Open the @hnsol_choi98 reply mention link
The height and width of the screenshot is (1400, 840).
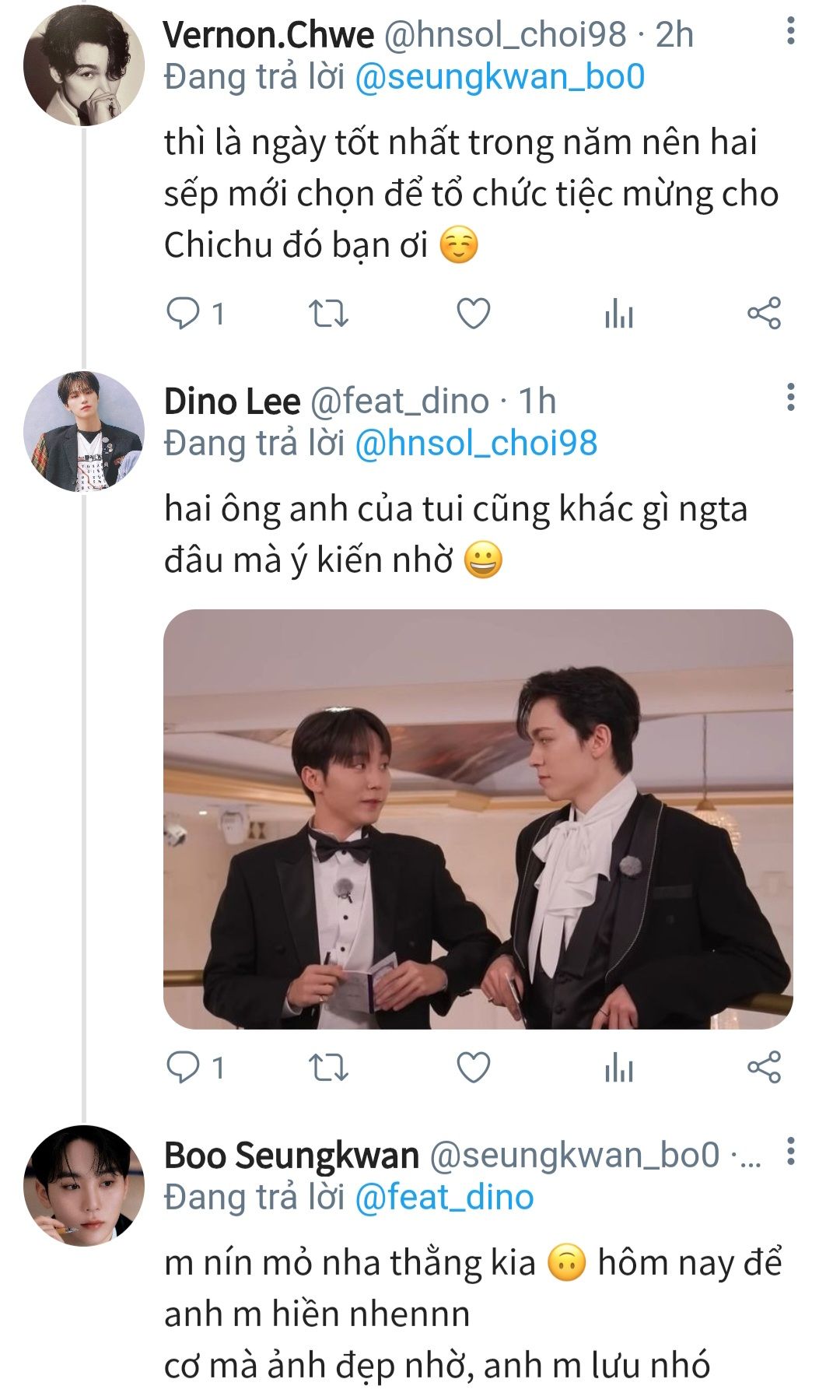(476, 443)
